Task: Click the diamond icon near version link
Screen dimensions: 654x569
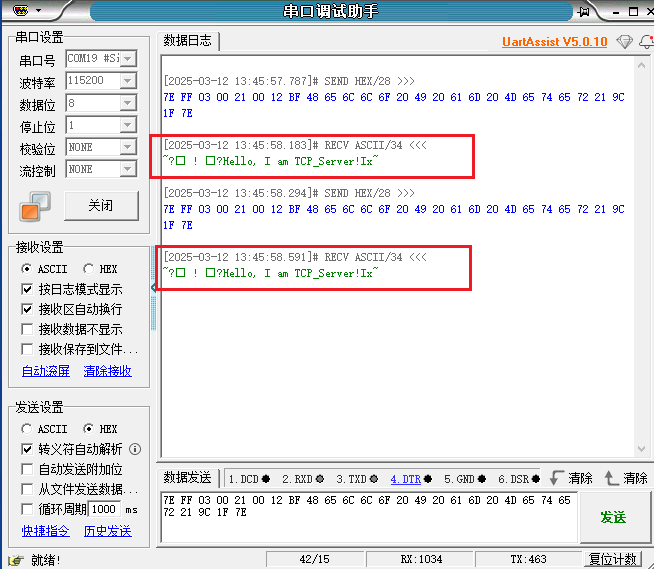Action: (624, 42)
